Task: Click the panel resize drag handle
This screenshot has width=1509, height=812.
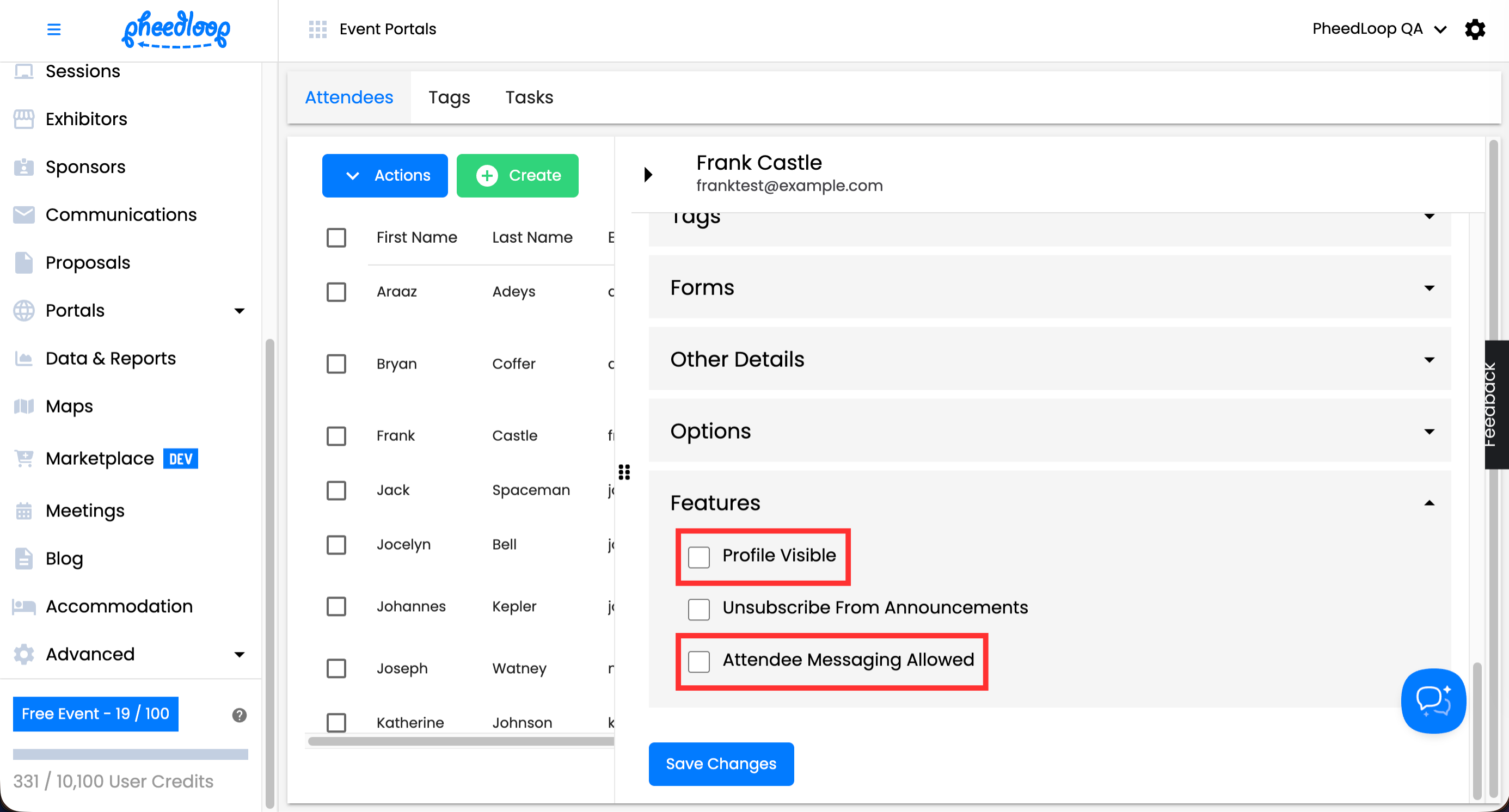Action: click(624, 472)
